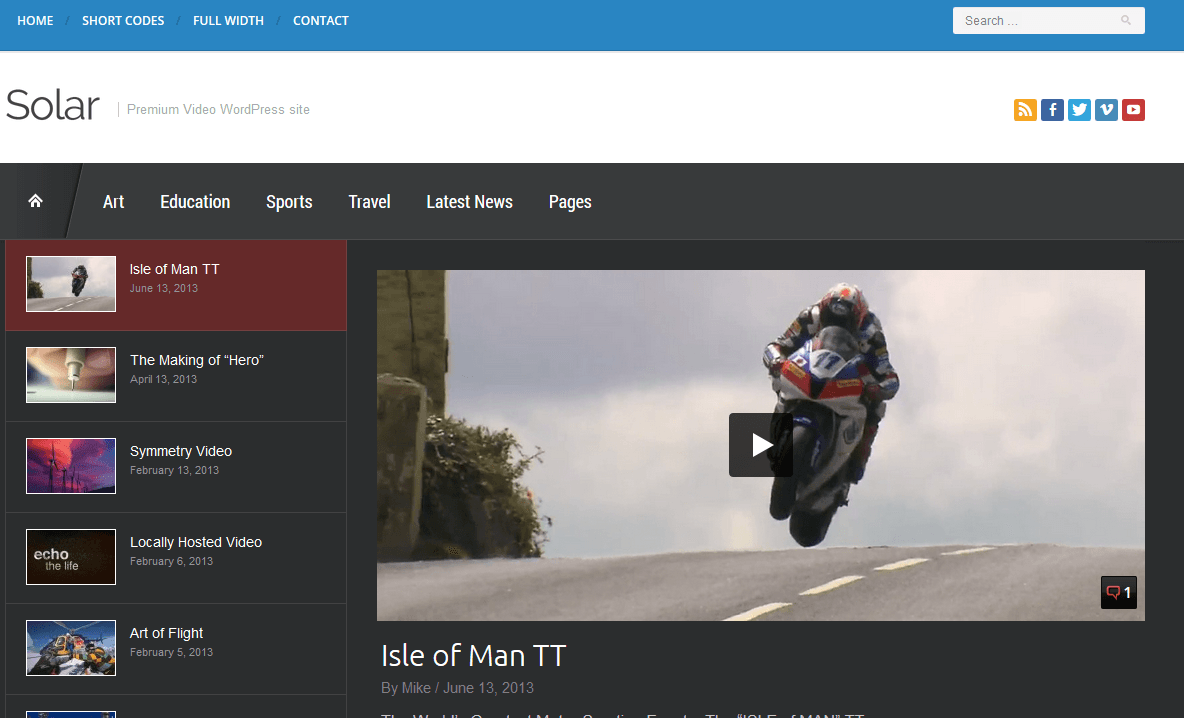Open the Vimeo social icon
This screenshot has height=718, width=1184.
point(1106,109)
